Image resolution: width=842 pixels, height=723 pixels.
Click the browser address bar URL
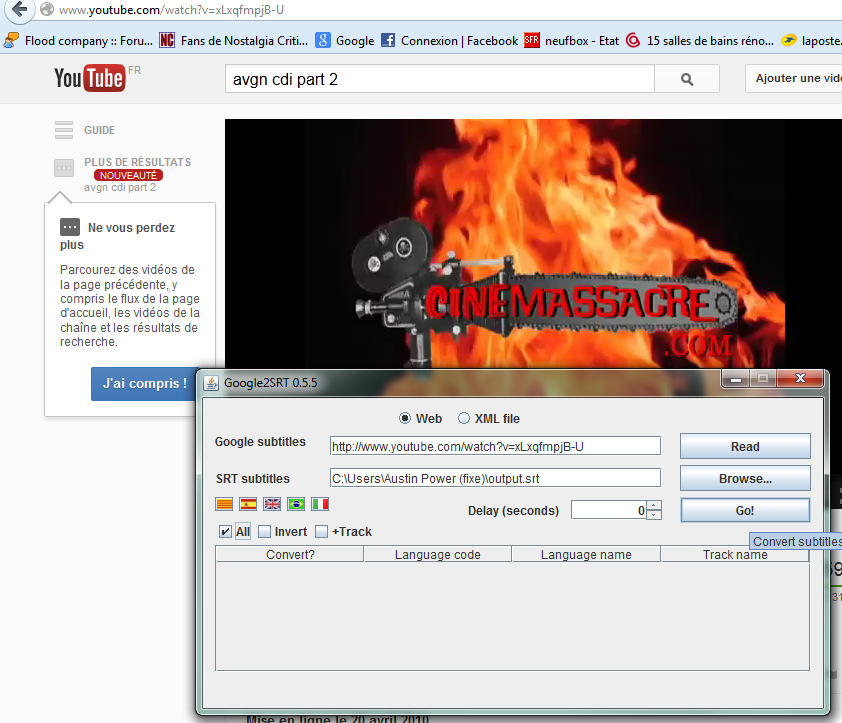click(x=172, y=10)
